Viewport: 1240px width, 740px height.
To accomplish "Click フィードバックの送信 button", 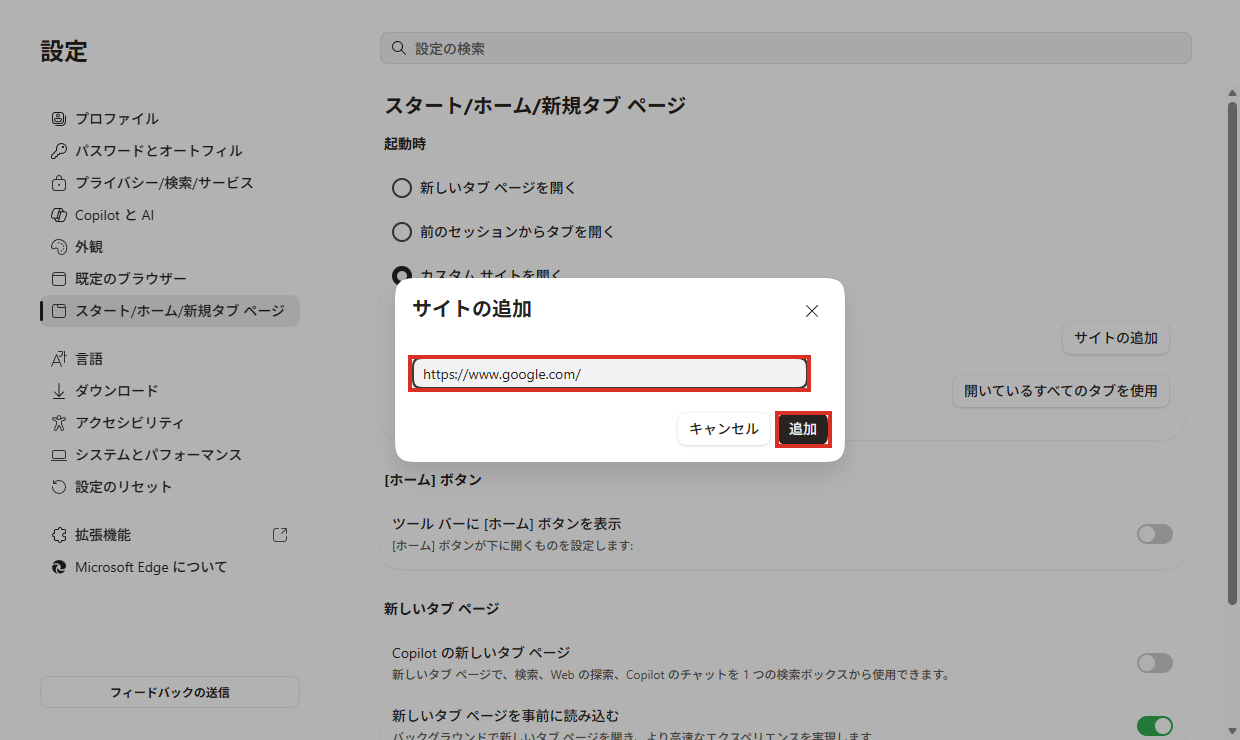I will point(170,692).
